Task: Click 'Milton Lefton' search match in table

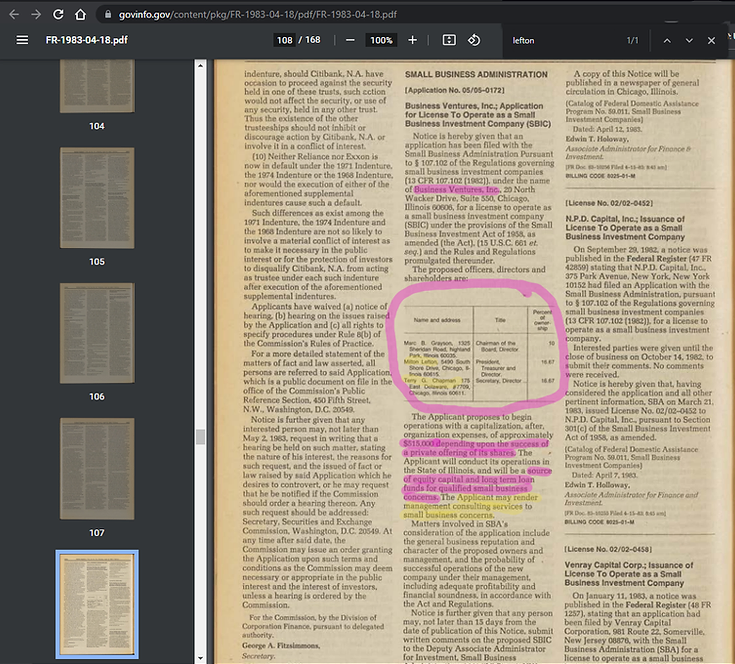Action: click(x=420, y=362)
